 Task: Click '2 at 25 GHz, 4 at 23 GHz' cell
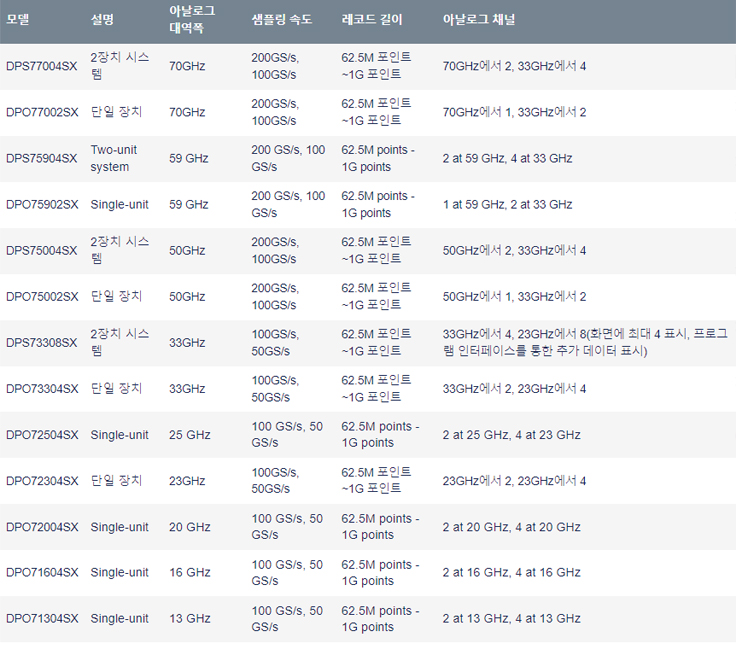point(511,435)
